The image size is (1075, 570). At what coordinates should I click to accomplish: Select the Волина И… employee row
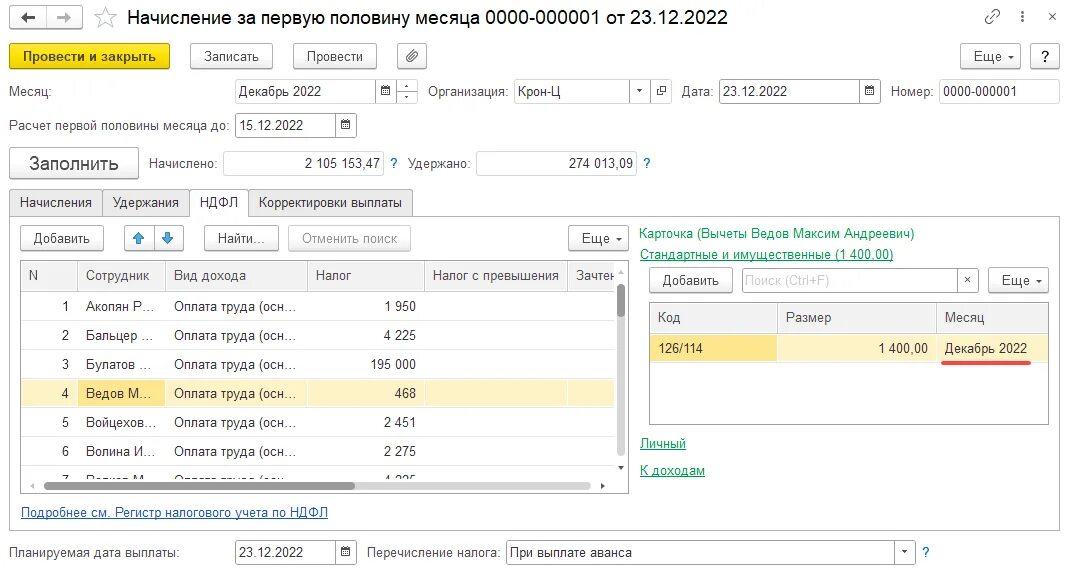(x=317, y=451)
